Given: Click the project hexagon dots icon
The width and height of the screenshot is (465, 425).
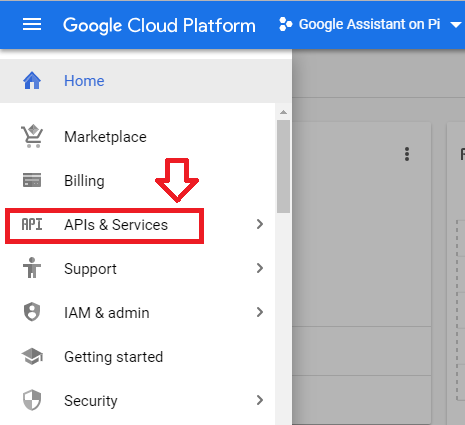Looking at the screenshot, I should [286, 24].
